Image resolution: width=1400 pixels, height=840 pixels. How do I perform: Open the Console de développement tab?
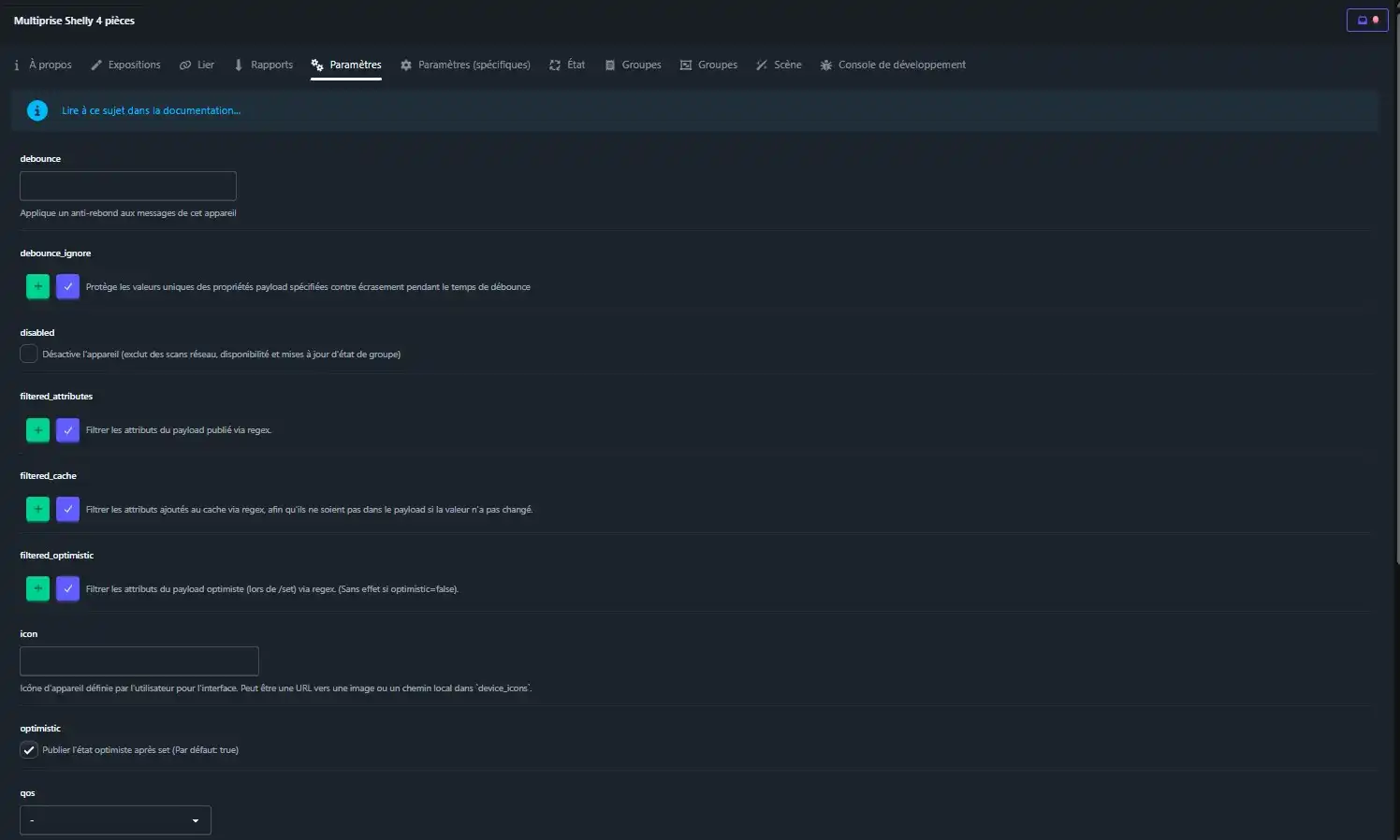pyautogui.click(x=893, y=65)
